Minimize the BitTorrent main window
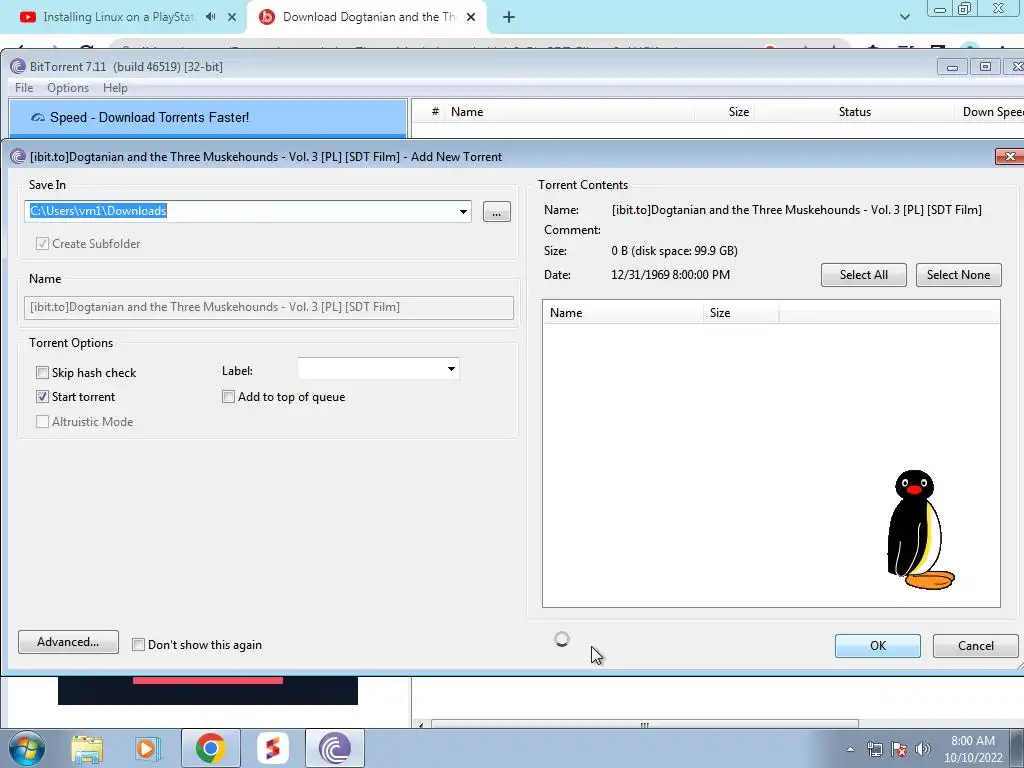The width and height of the screenshot is (1024, 768). 952,67
